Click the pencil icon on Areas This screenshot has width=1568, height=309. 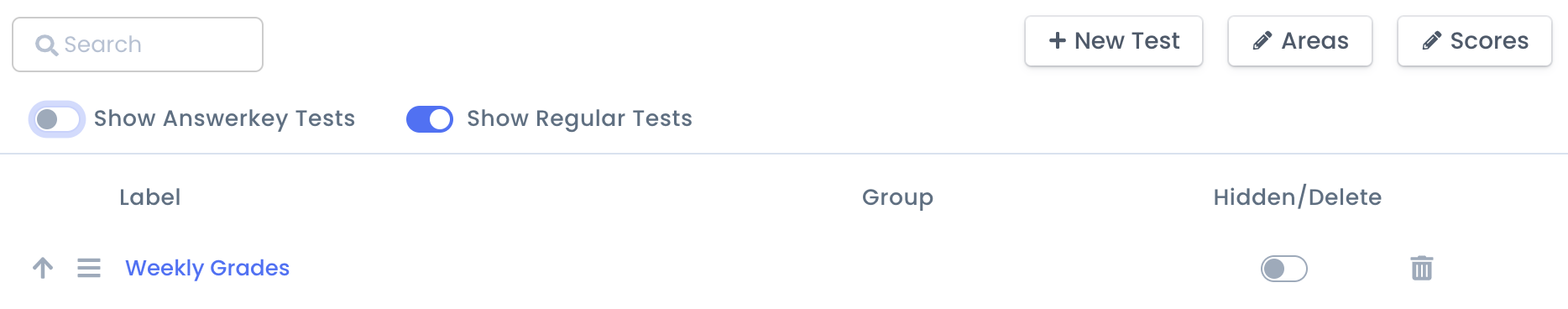[x=1262, y=41]
